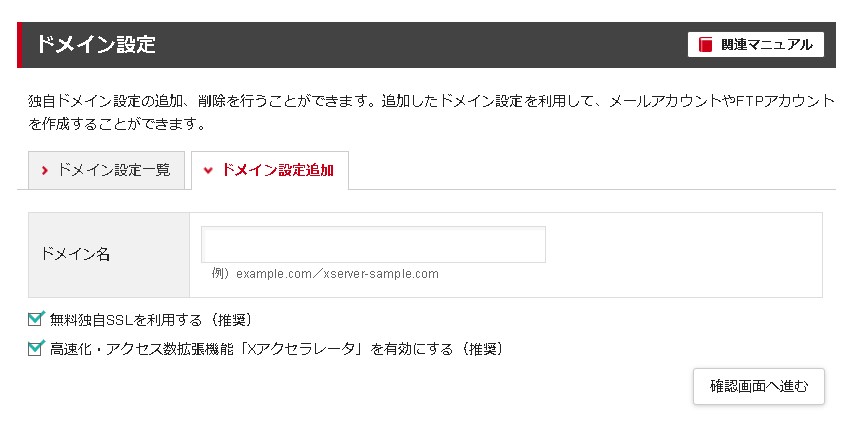Screen dimensions: 851x434
Task: Click the right chevron on ドメイン設定一覧 tab
Action: tap(45, 170)
